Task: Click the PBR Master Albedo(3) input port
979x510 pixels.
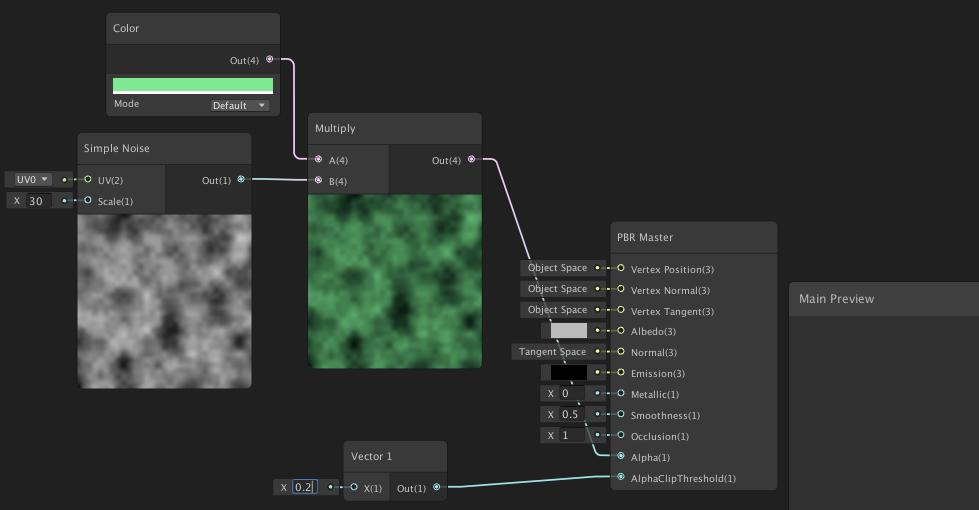Action: [621, 331]
